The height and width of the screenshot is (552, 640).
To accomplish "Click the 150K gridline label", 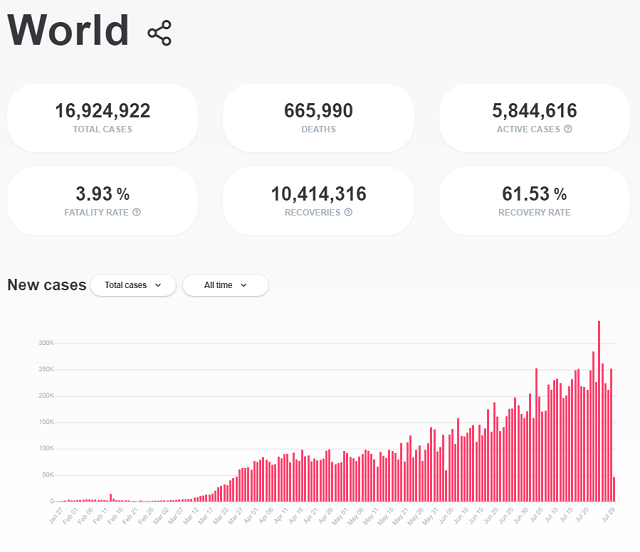I will click(x=46, y=422).
